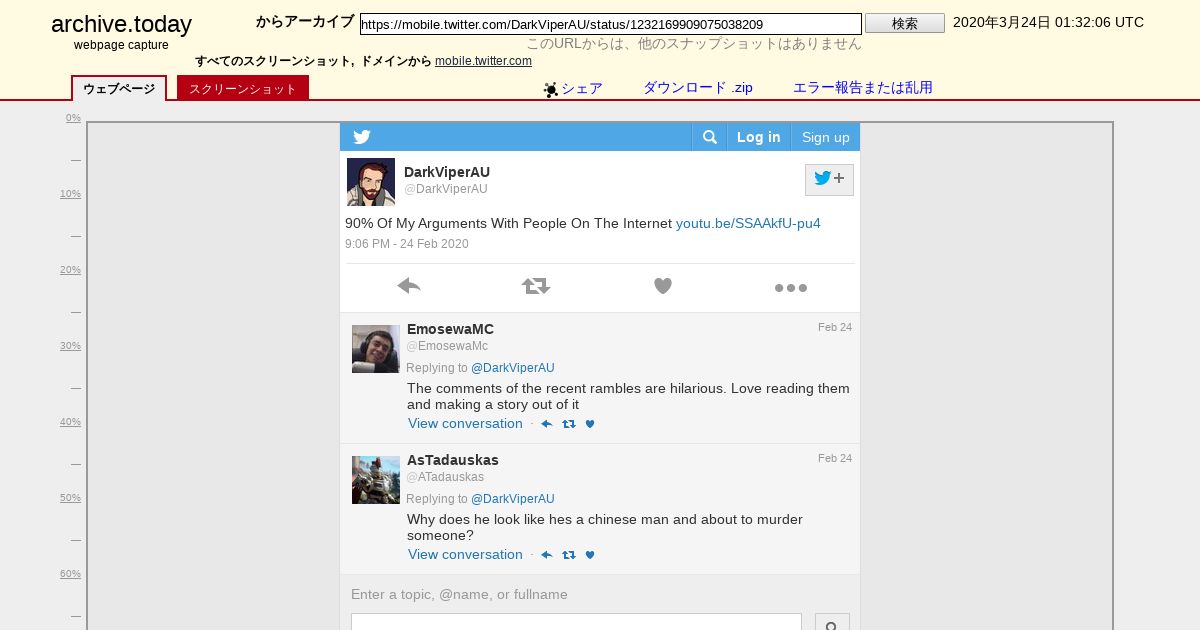Retweet DarkViperAU's main tweet
Screen dimensions: 1200x630
(x=536, y=287)
